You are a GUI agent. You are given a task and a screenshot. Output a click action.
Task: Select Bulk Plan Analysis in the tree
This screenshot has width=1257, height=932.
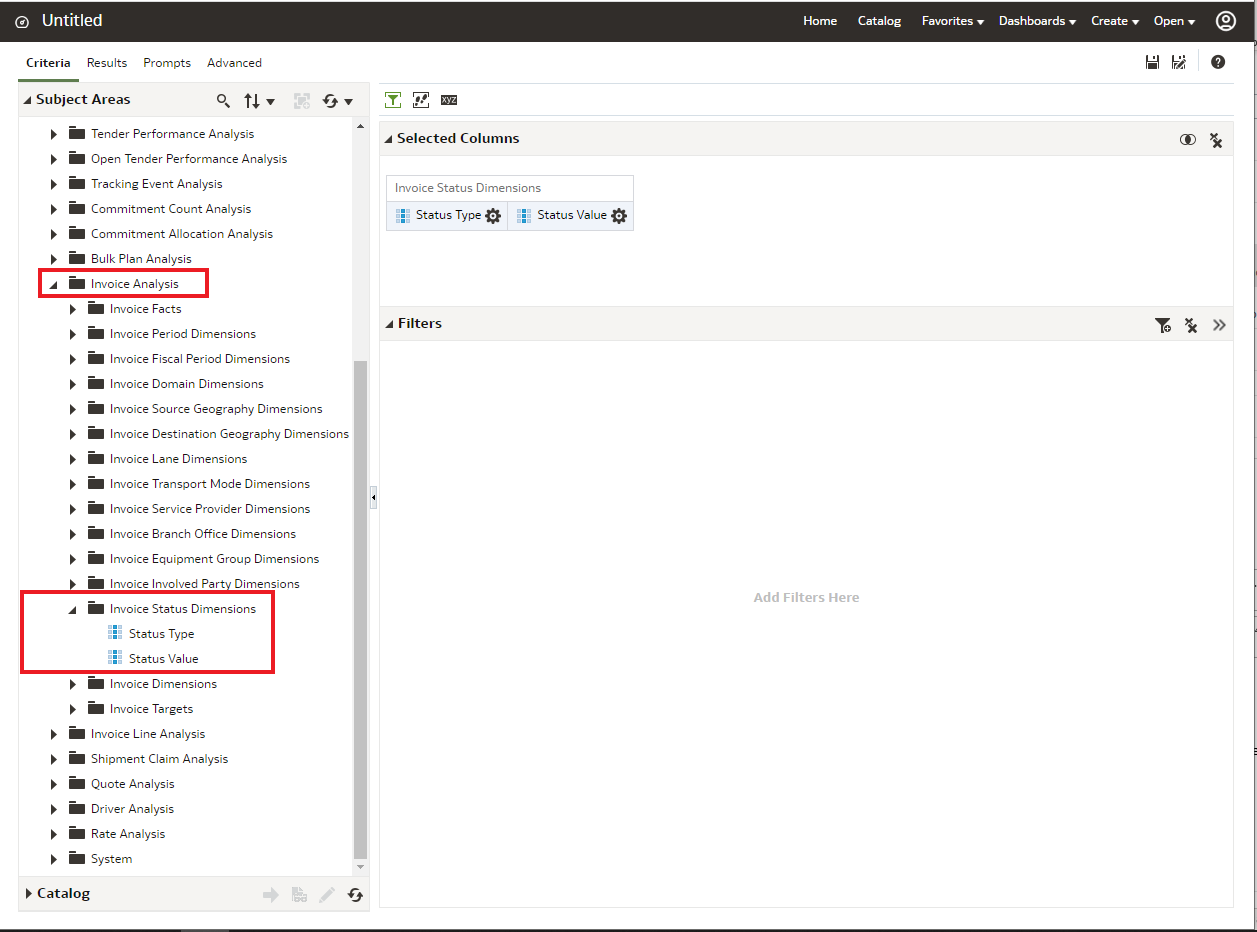tap(141, 259)
